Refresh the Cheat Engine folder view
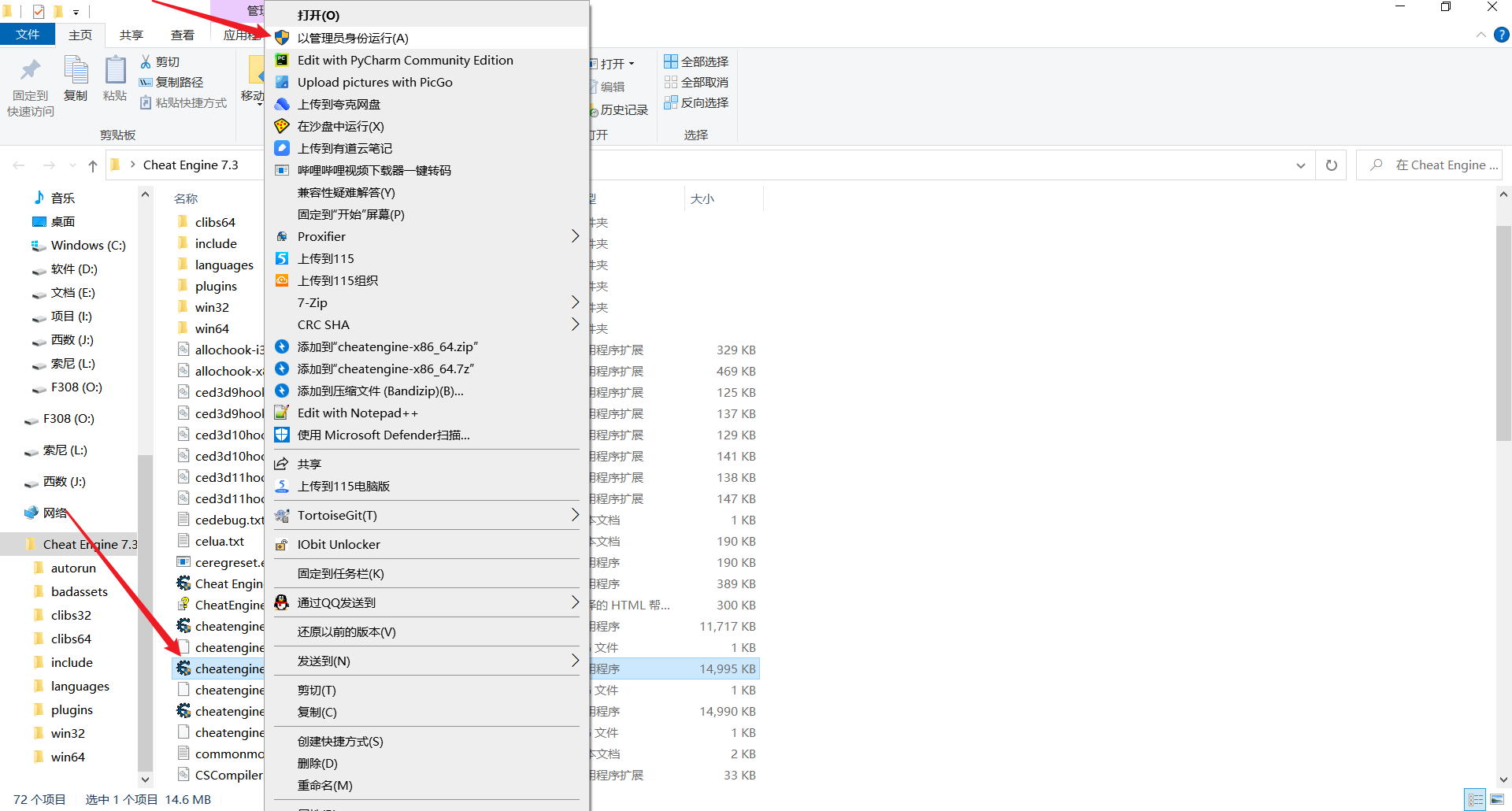Viewport: 1512px width, 811px height. pyautogui.click(x=1332, y=165)
